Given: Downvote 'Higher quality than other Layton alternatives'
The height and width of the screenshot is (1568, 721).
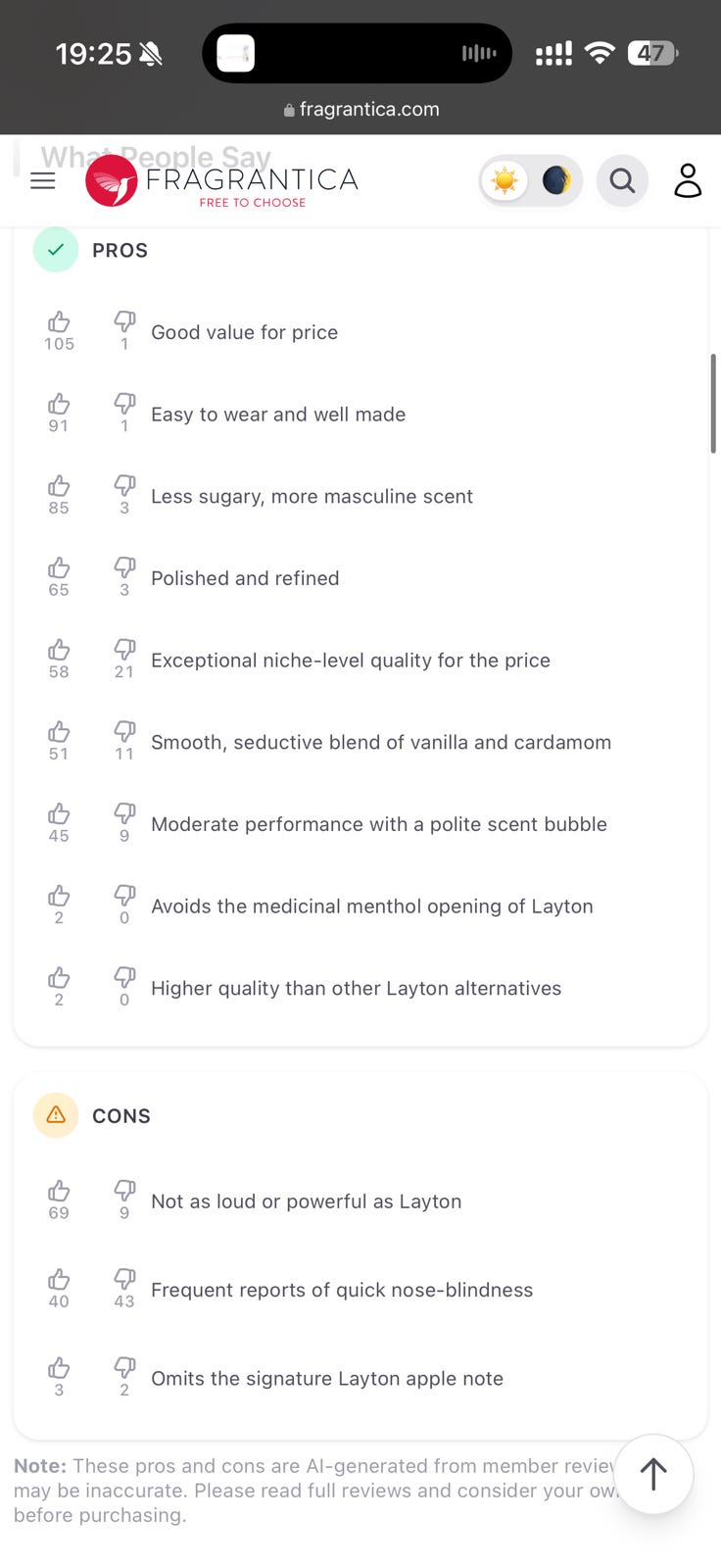Looking at the screenshot, I should 124,978.
